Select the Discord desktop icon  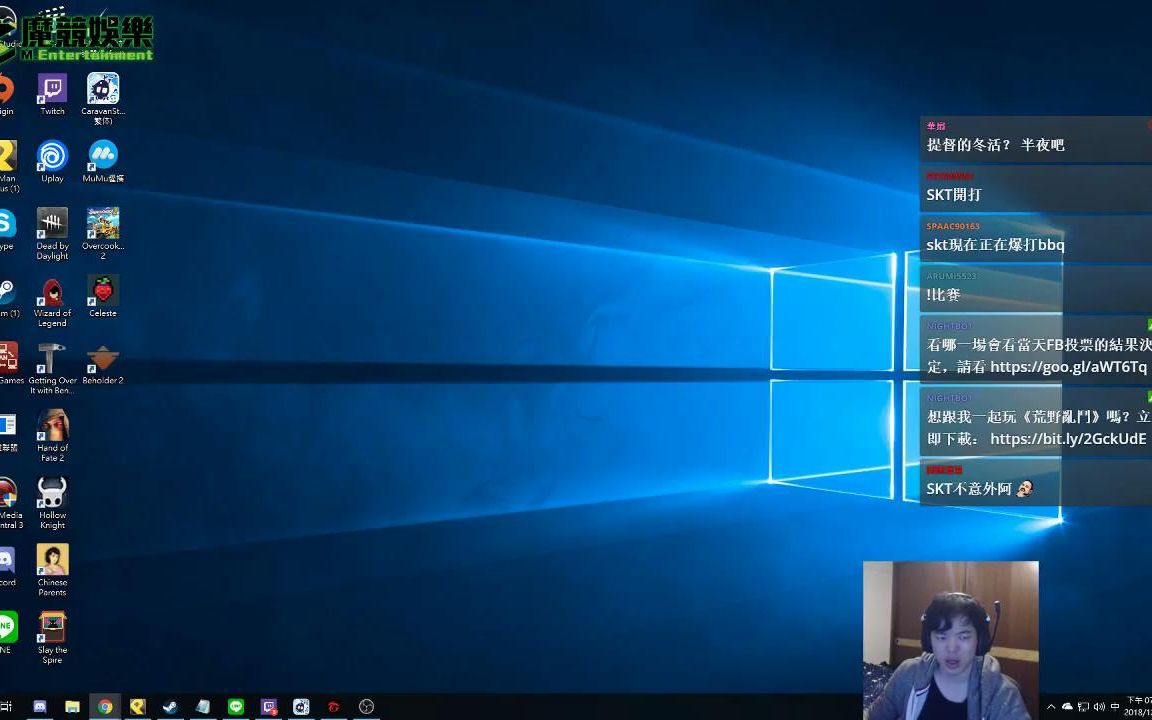coord(7,565)
